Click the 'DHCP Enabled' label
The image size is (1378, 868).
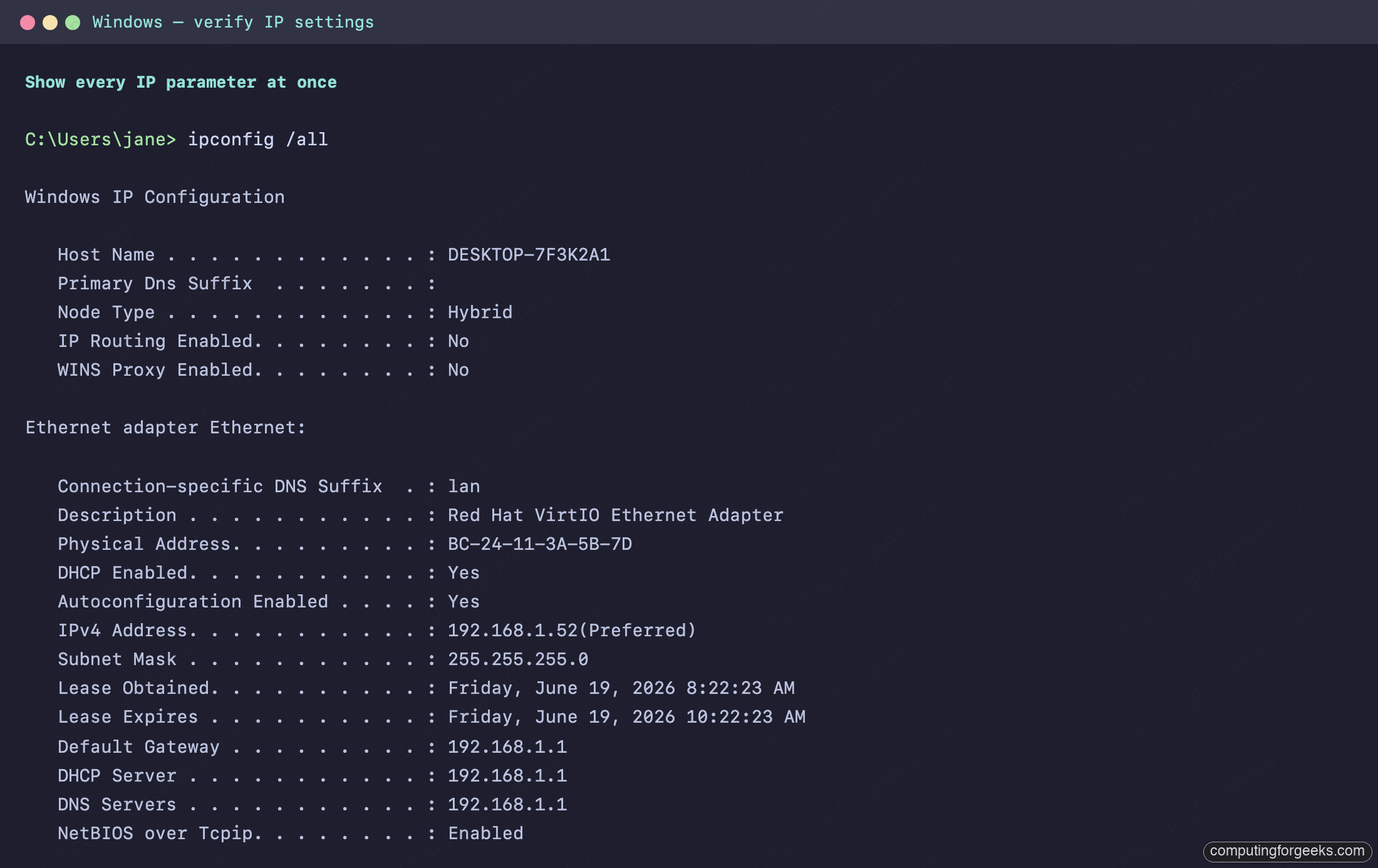pos(123,573)
